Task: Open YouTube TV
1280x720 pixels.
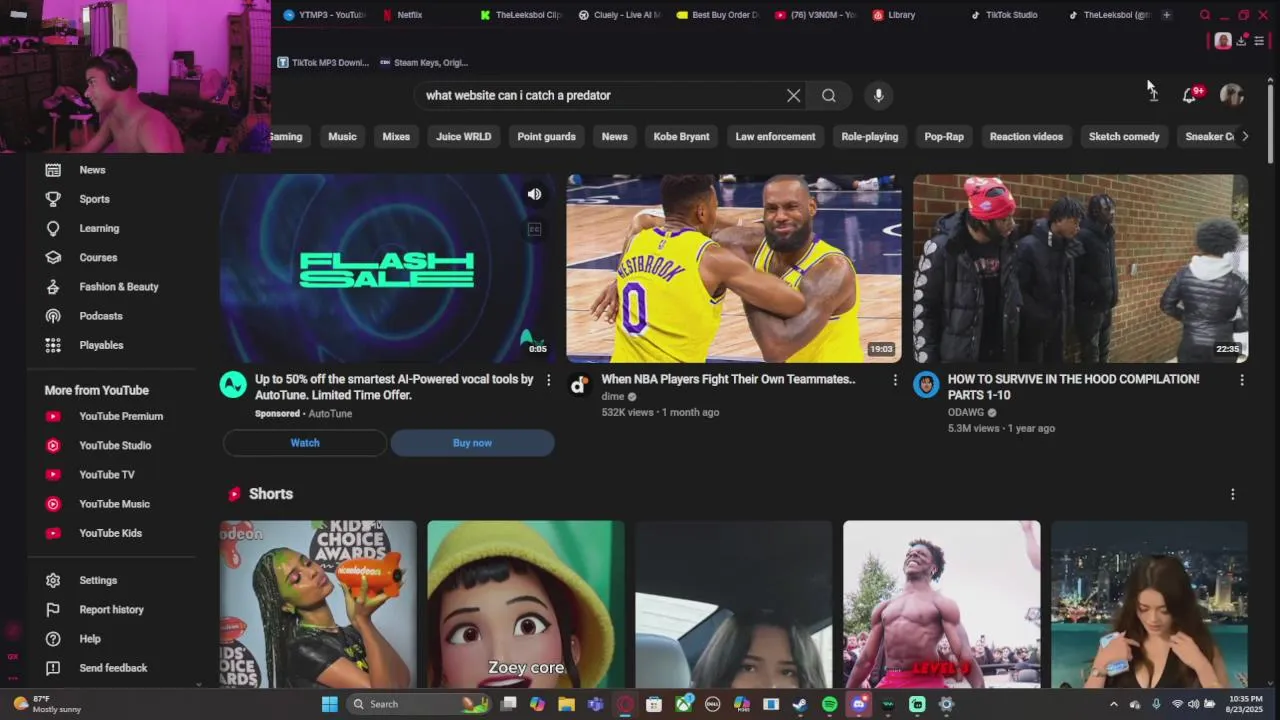Action: tap(107, 475)
